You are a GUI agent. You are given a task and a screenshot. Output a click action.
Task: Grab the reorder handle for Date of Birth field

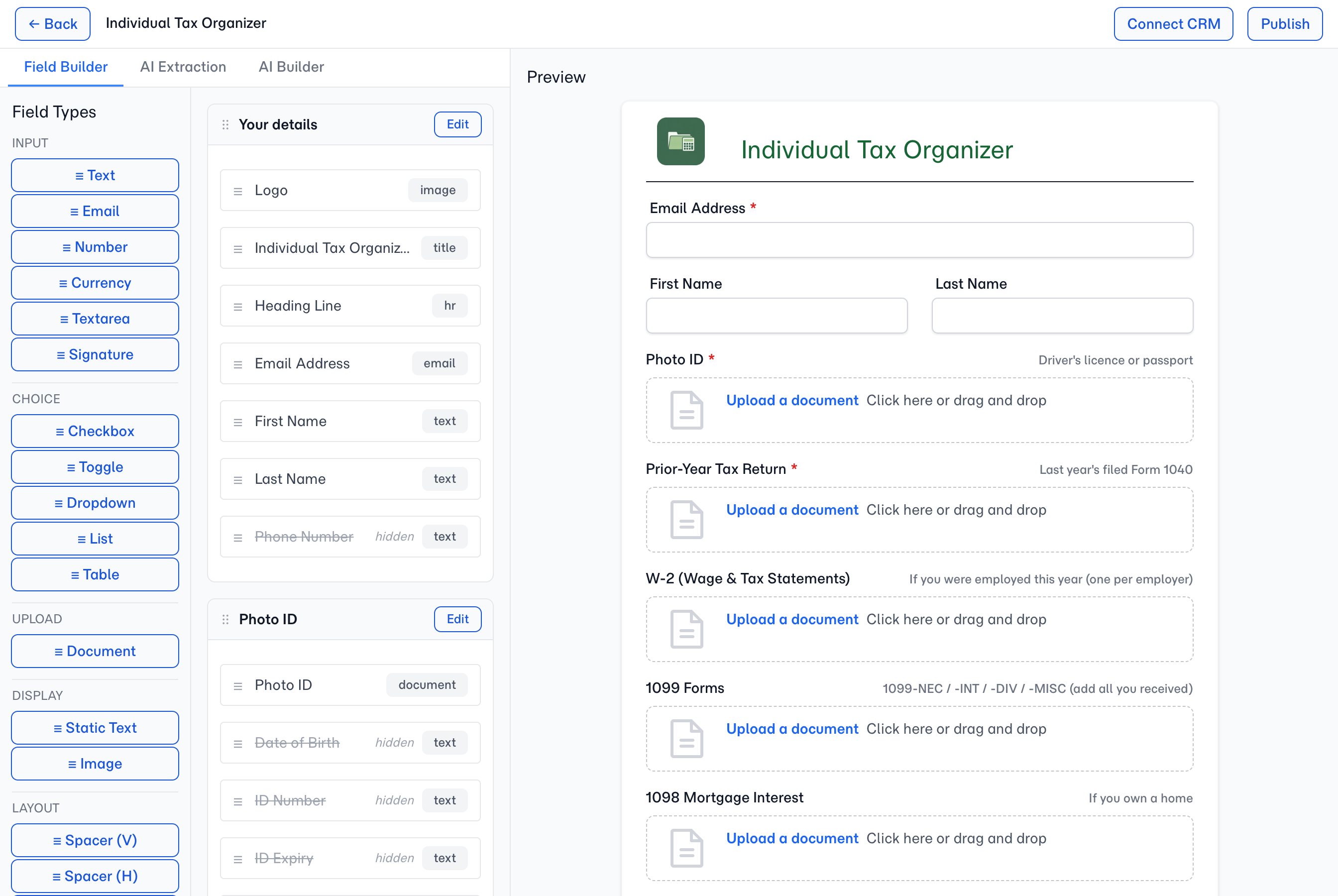pos(238,743)
